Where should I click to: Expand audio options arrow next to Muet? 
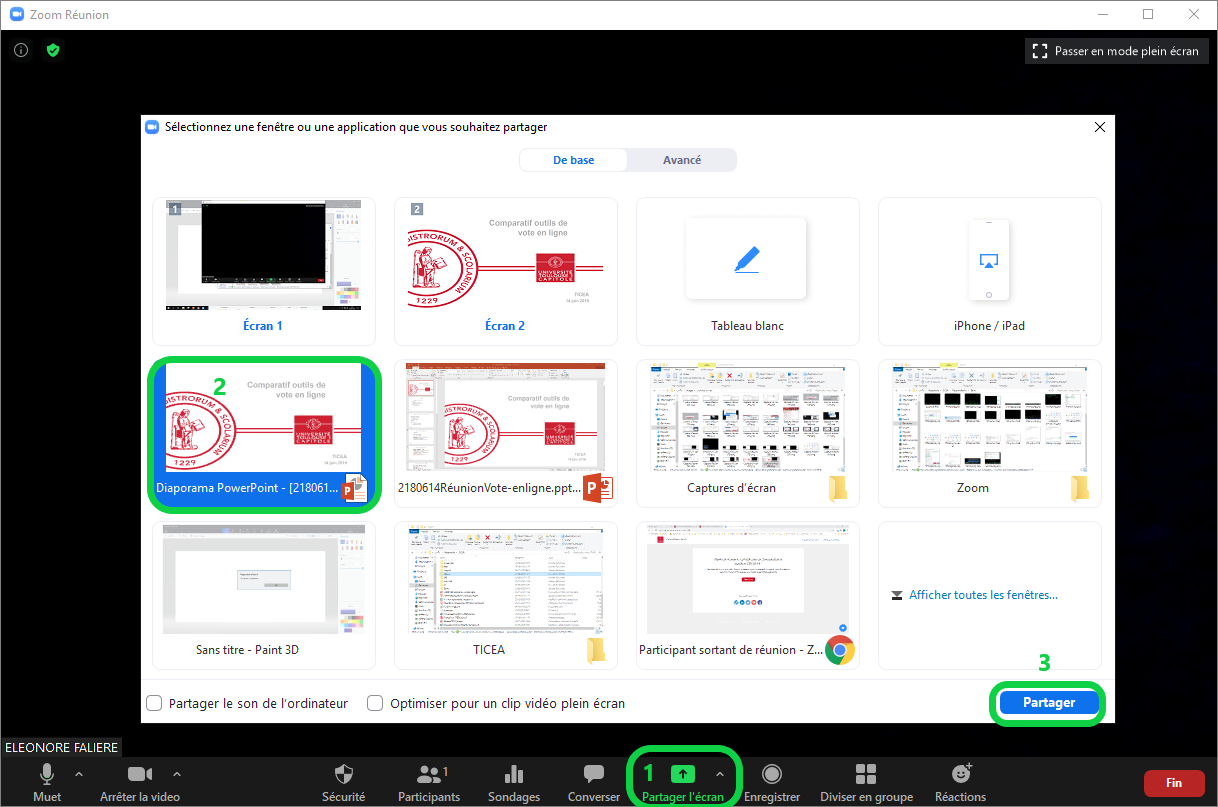79,774
